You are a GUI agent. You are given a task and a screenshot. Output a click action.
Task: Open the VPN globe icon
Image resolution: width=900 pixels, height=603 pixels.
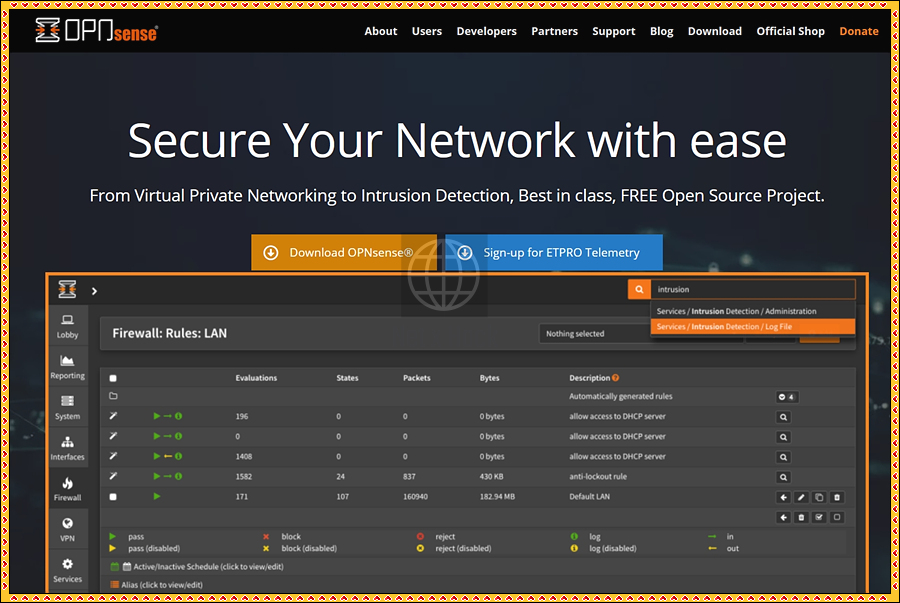click(67, 530)
